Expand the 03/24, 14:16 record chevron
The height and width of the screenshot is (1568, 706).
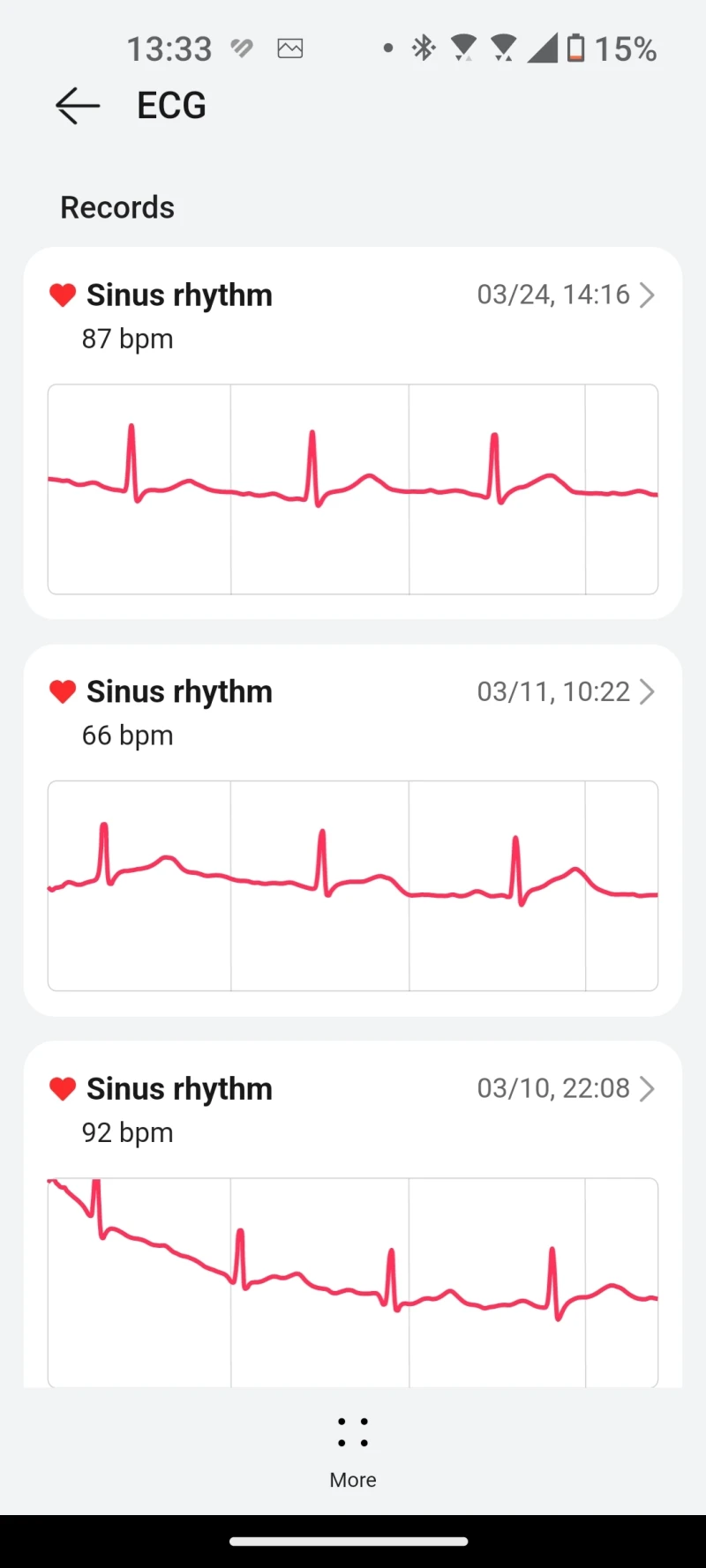click(x=647, y=295)
